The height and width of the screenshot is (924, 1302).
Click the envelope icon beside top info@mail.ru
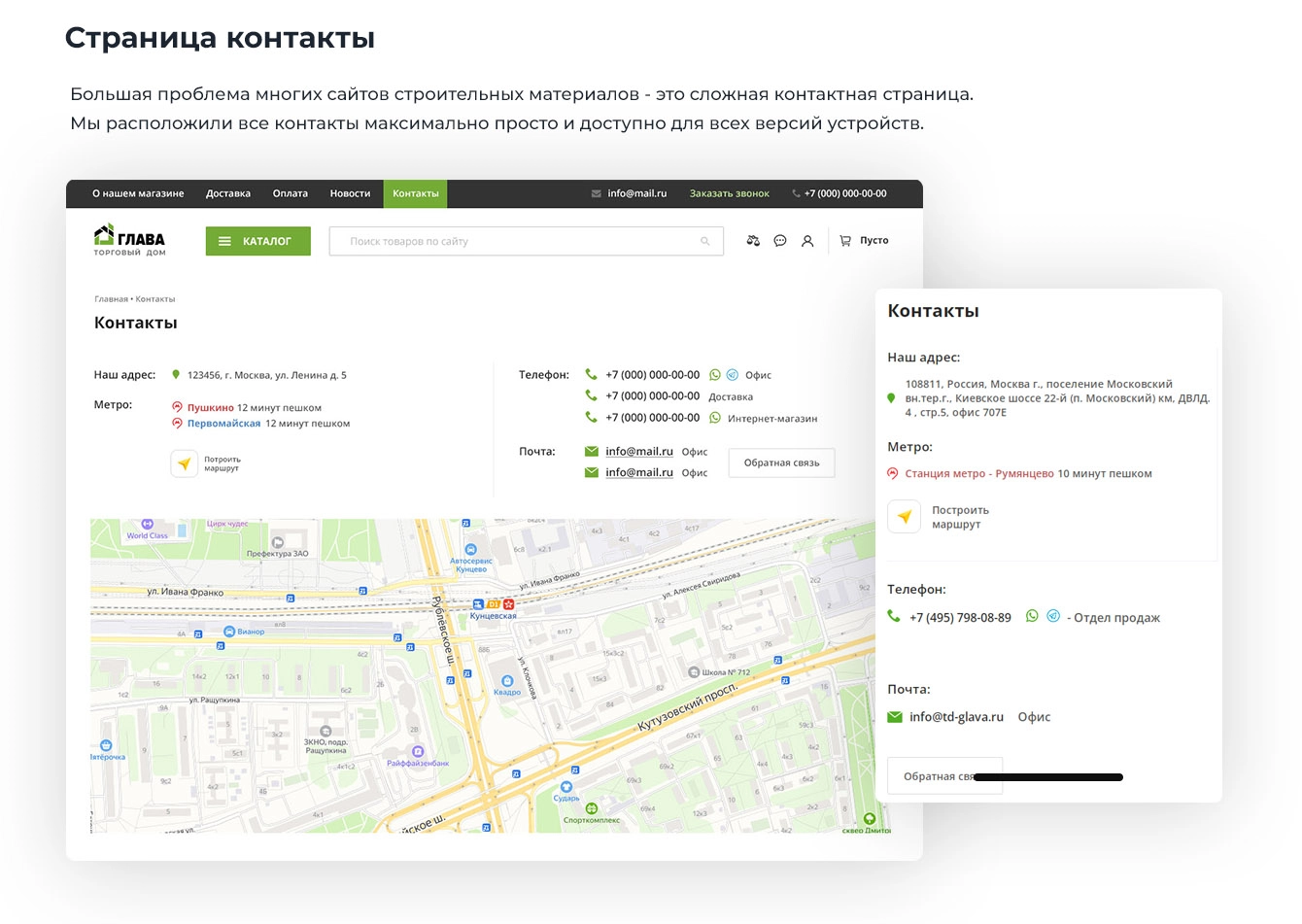click(596, 193)
